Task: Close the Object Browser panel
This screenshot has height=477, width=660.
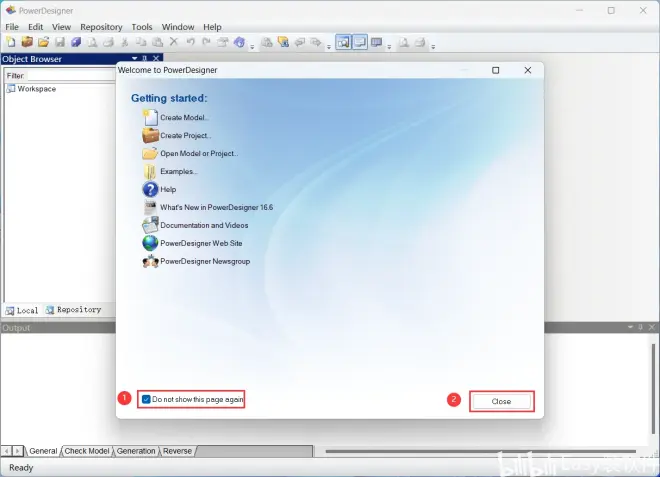Action: coord(156,59)
